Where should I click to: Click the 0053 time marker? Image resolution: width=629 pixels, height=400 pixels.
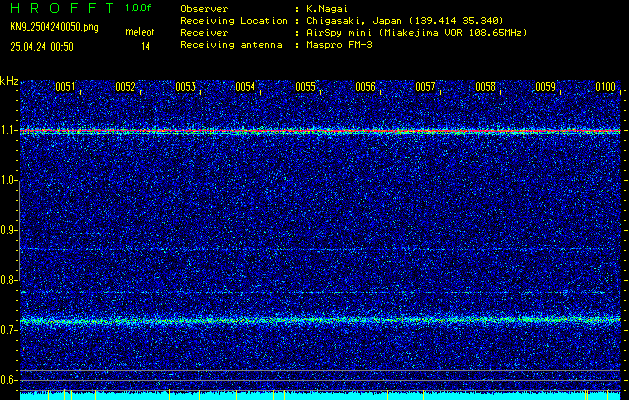tap(185, 87)
